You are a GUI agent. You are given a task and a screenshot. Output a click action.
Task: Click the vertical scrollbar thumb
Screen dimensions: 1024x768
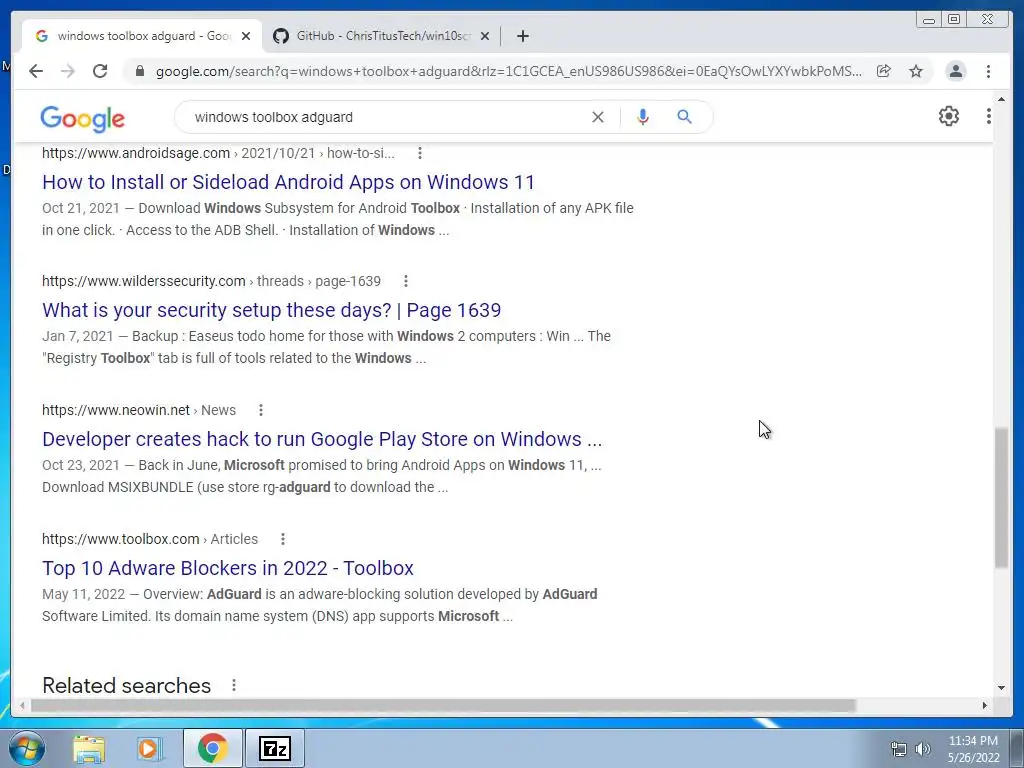pos(1001,498)
